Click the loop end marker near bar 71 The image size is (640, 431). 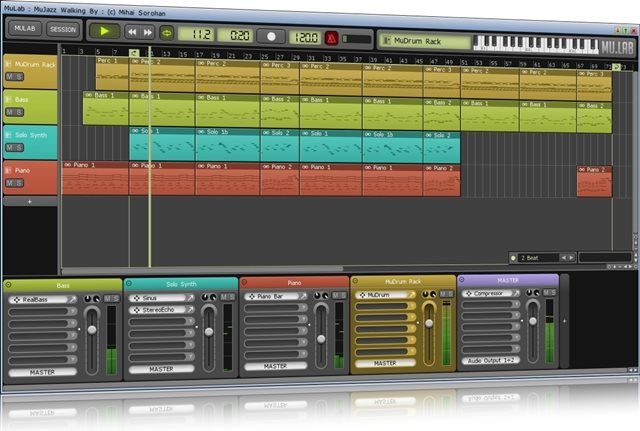(616, 67)
